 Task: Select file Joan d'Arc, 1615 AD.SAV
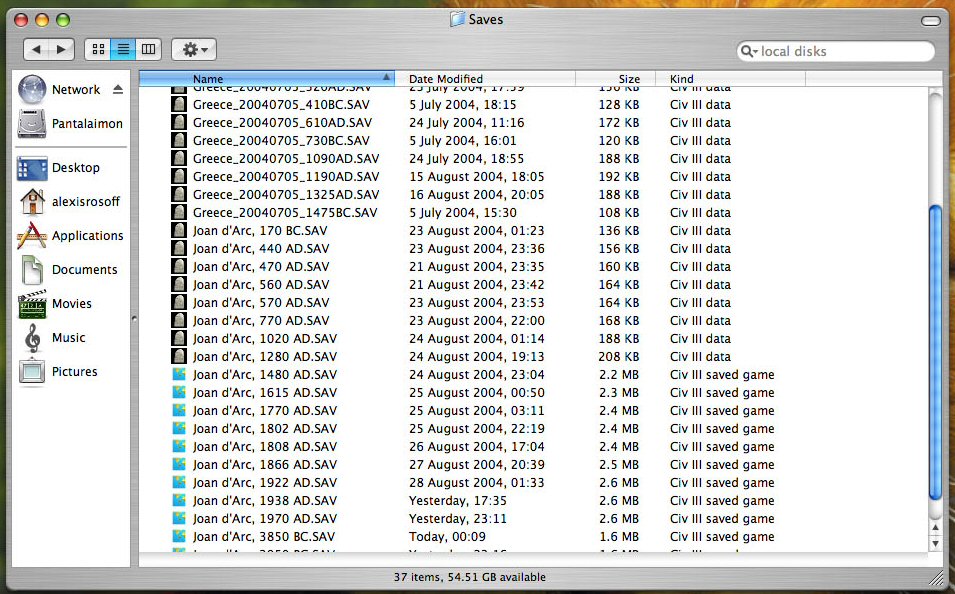265,392
